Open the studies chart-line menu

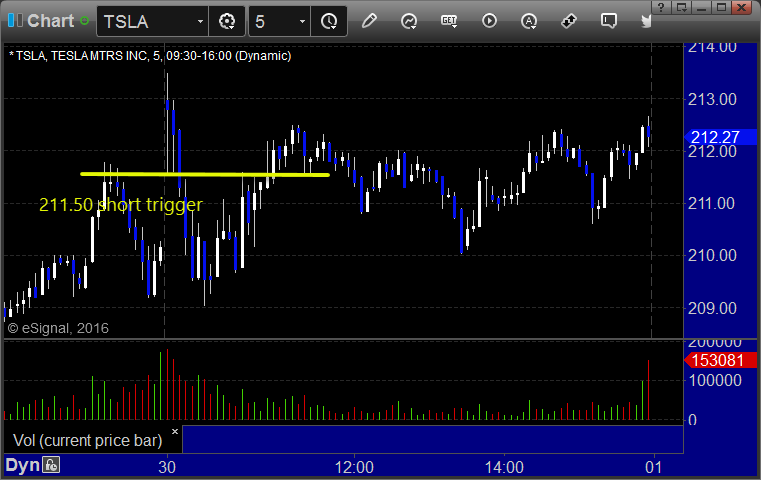[x=409, y=21]
